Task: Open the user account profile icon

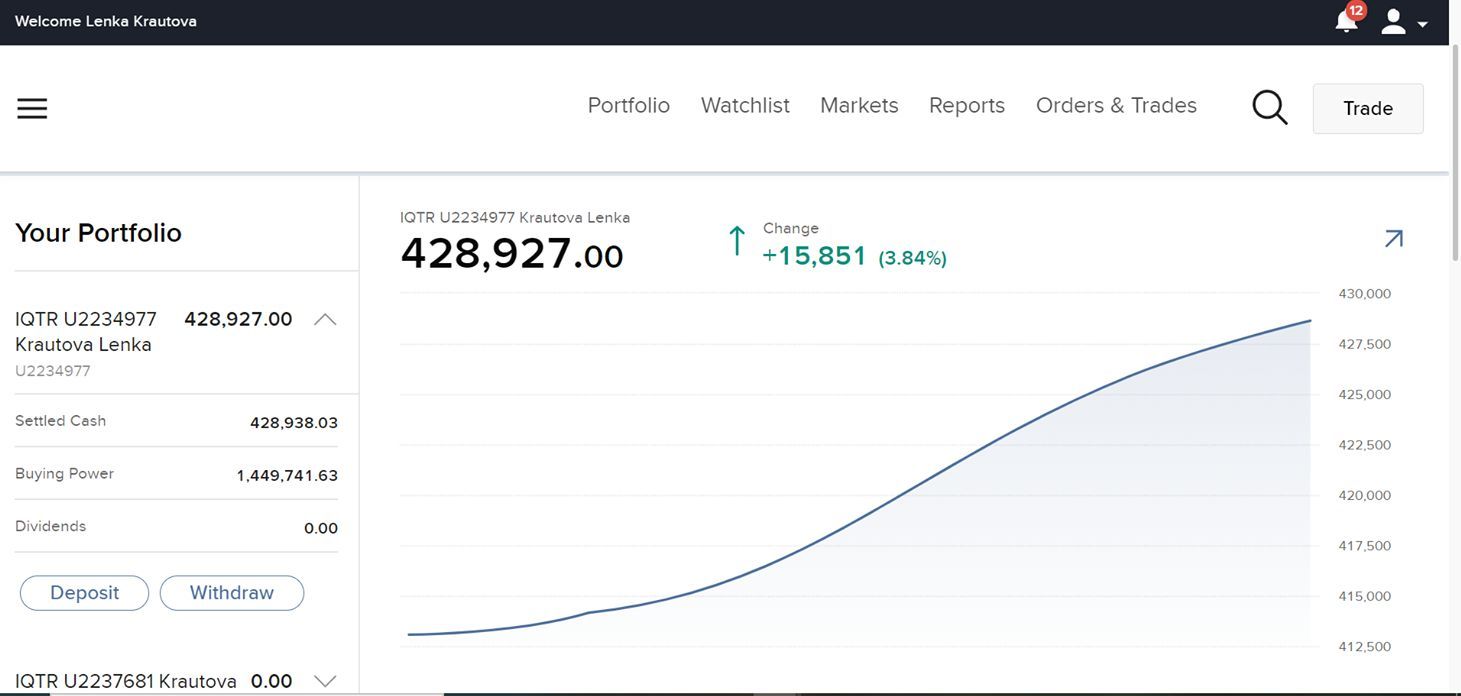Action: click(x=1393, y=21)
